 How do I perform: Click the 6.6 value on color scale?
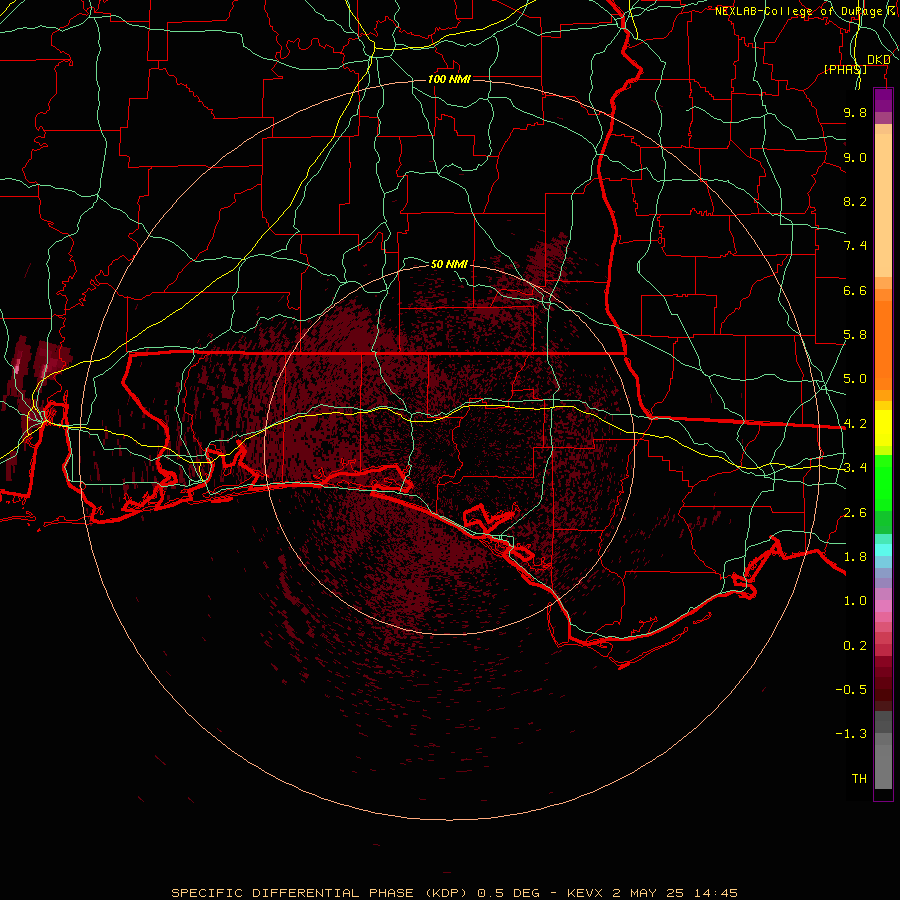point(855,290)
